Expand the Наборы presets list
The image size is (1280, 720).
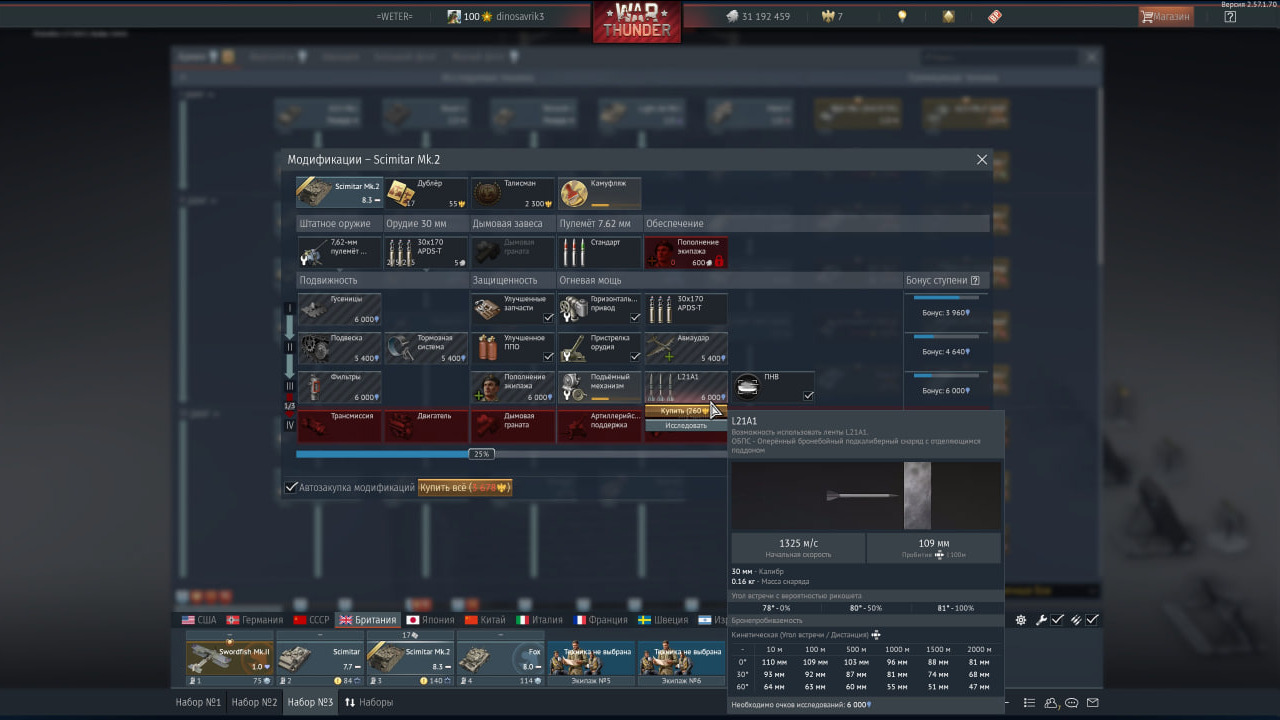(369, 703)
